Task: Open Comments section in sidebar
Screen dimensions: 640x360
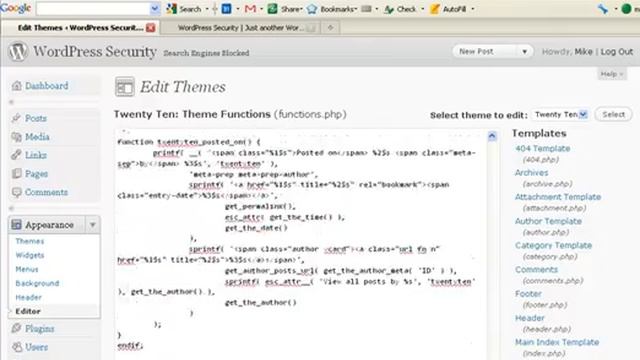Action: click(46, 192)
